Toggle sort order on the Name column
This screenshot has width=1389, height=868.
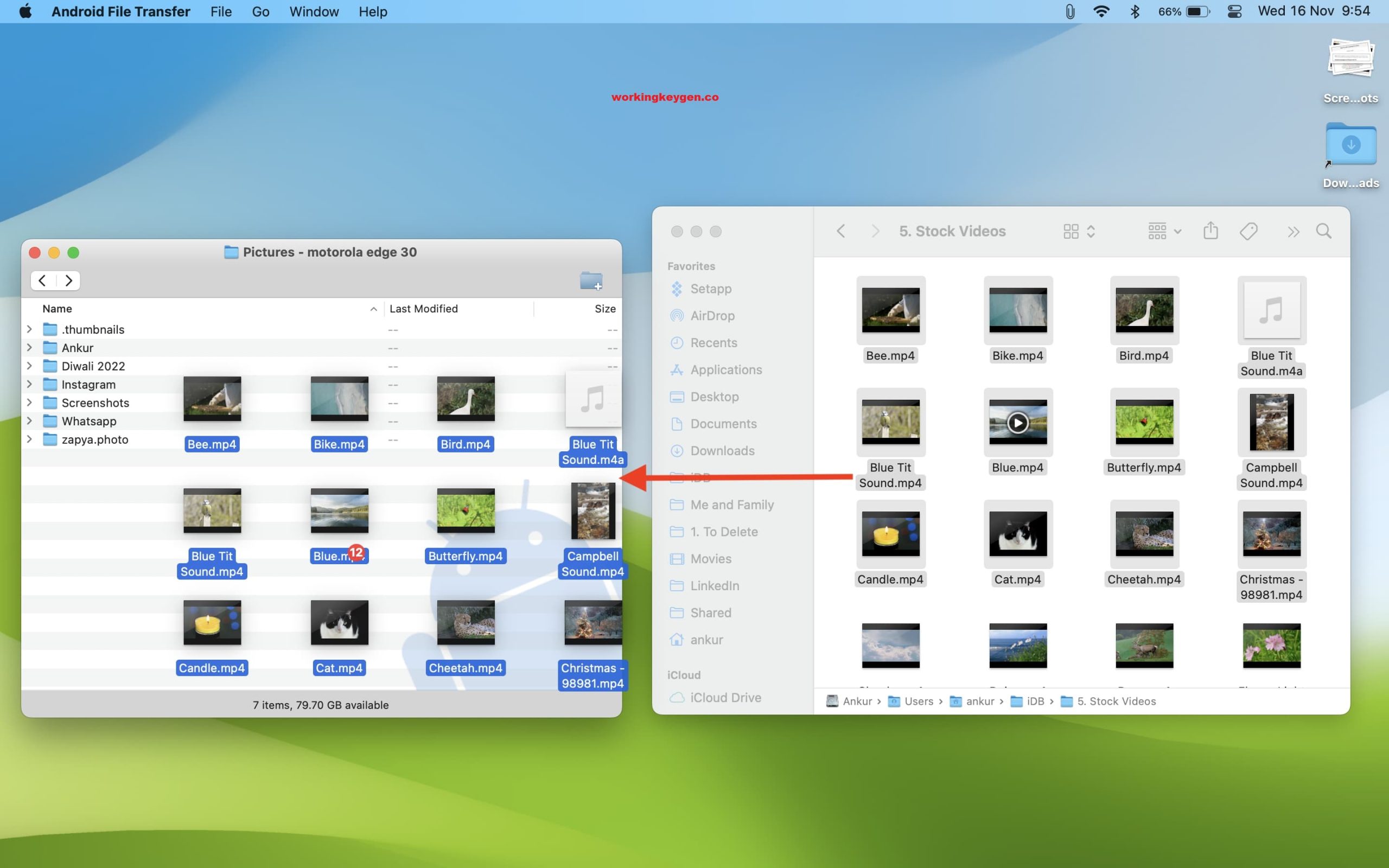(373, 308)
